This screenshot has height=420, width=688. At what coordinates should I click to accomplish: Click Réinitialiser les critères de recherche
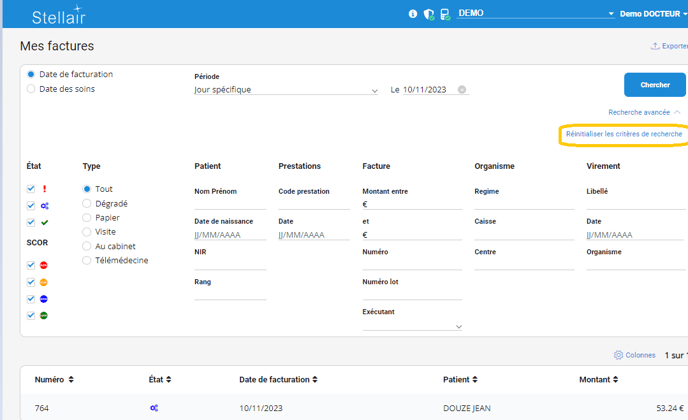[x=624, y=134]
